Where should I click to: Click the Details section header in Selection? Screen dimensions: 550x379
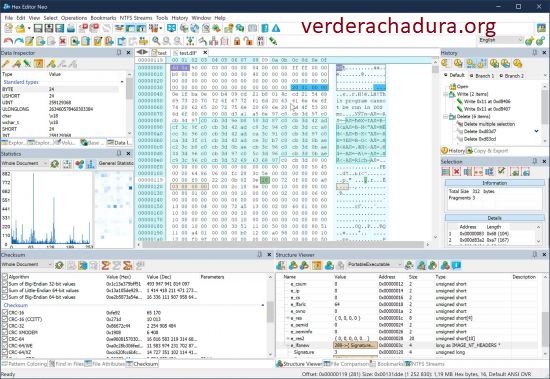tap(494, 218)
